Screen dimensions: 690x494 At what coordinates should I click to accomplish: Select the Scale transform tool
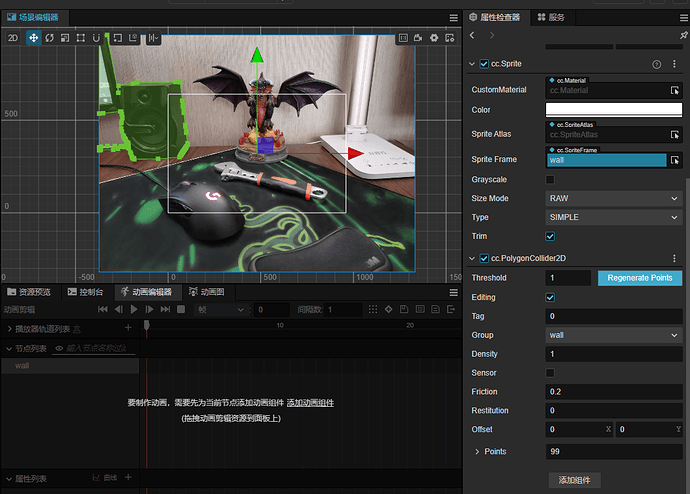[65, 38]
